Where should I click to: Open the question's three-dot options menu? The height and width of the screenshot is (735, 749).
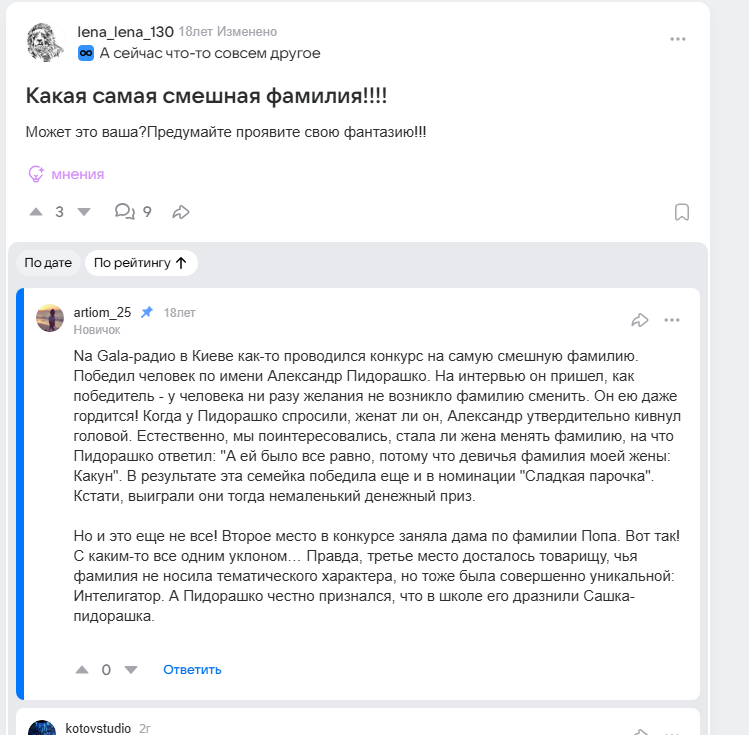[x=678, y=39]
